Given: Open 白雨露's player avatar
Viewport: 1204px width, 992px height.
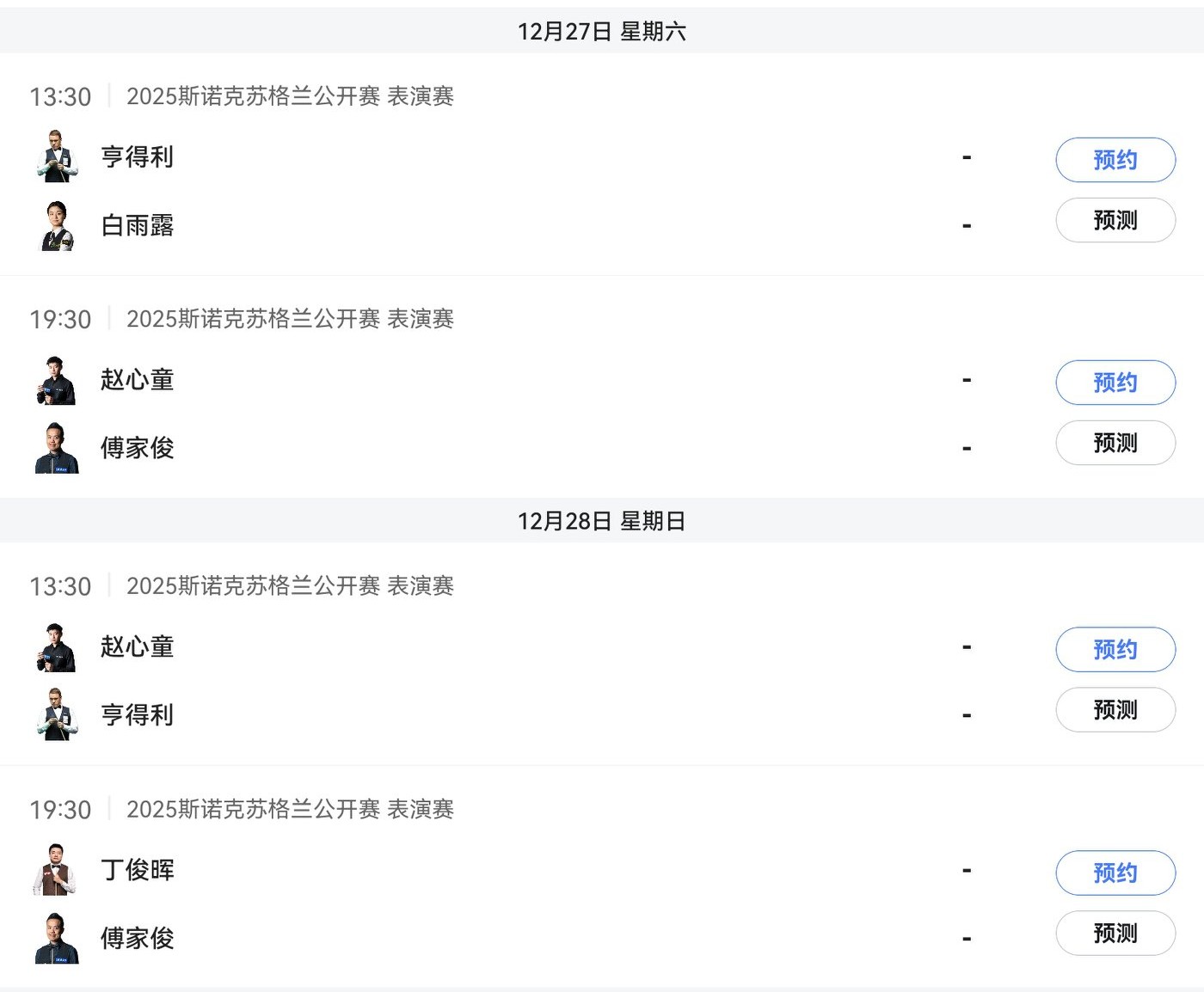Looking at the screenshot, I should click(x=58, y=225).
